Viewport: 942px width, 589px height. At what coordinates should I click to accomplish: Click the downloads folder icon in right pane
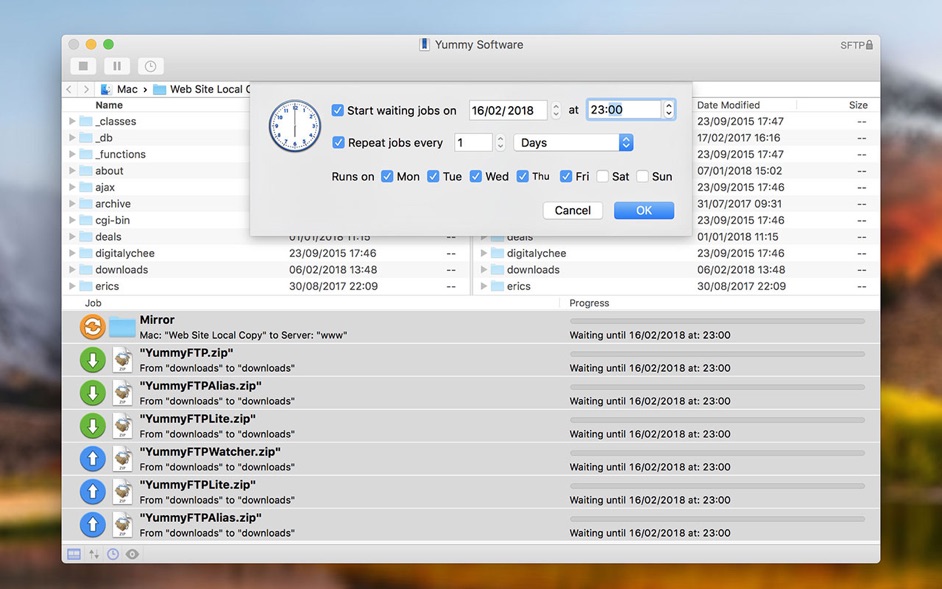coord(497,270)
